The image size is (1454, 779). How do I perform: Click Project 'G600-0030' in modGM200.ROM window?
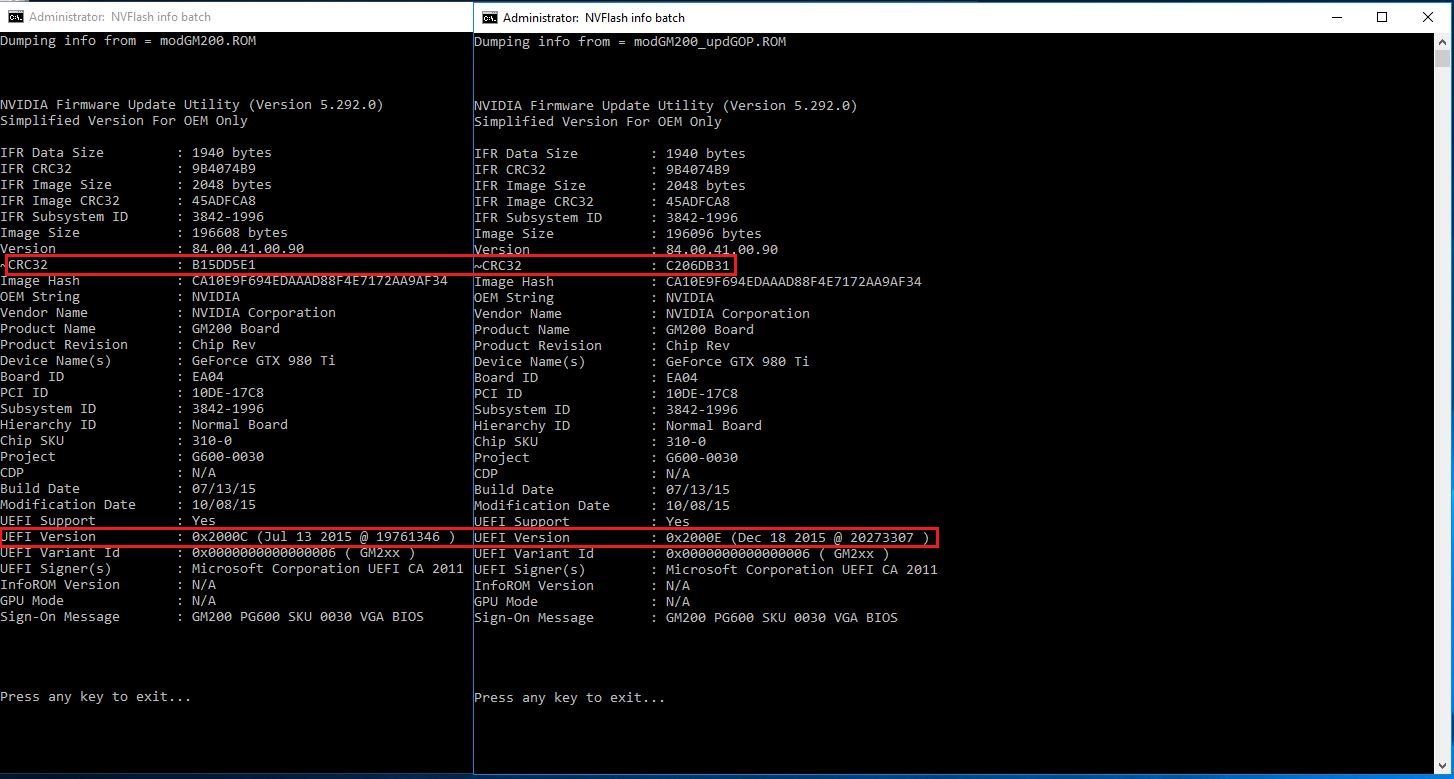228,457
